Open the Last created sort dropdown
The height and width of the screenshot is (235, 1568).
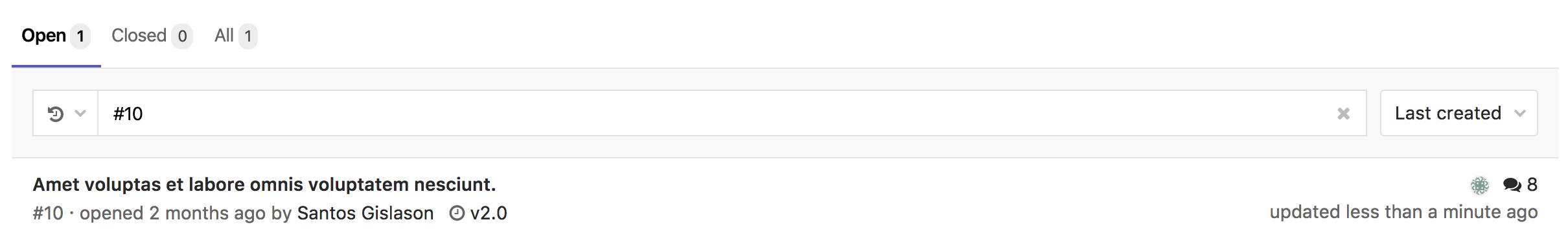point(1458,113)
